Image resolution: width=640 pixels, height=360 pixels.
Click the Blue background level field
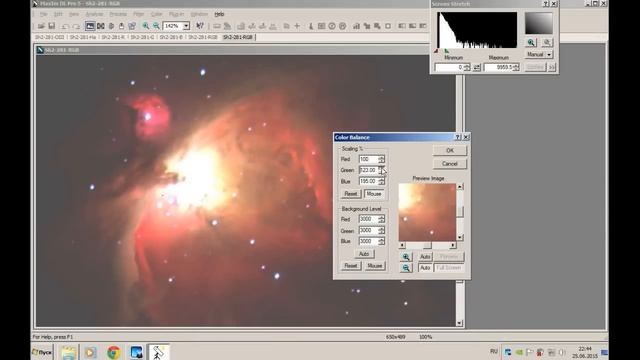(368, 241)
